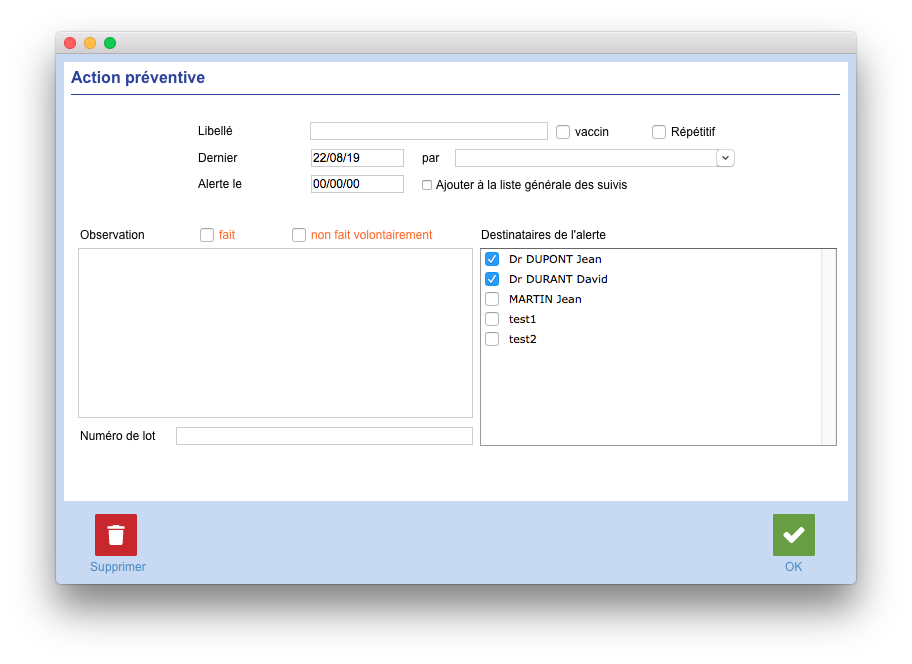Minimize window with yellow button

[90, 43]
